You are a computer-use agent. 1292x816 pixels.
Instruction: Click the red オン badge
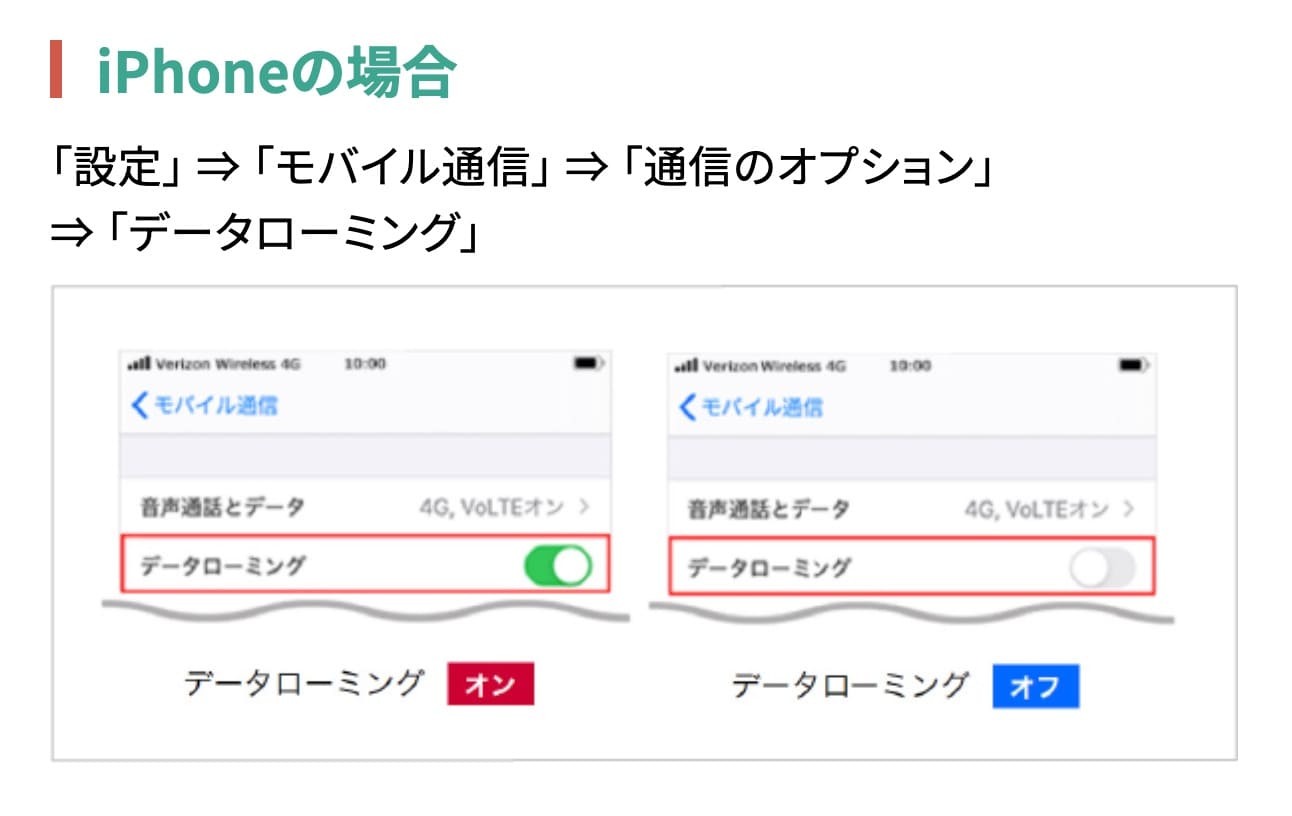(x=492, y=684)
